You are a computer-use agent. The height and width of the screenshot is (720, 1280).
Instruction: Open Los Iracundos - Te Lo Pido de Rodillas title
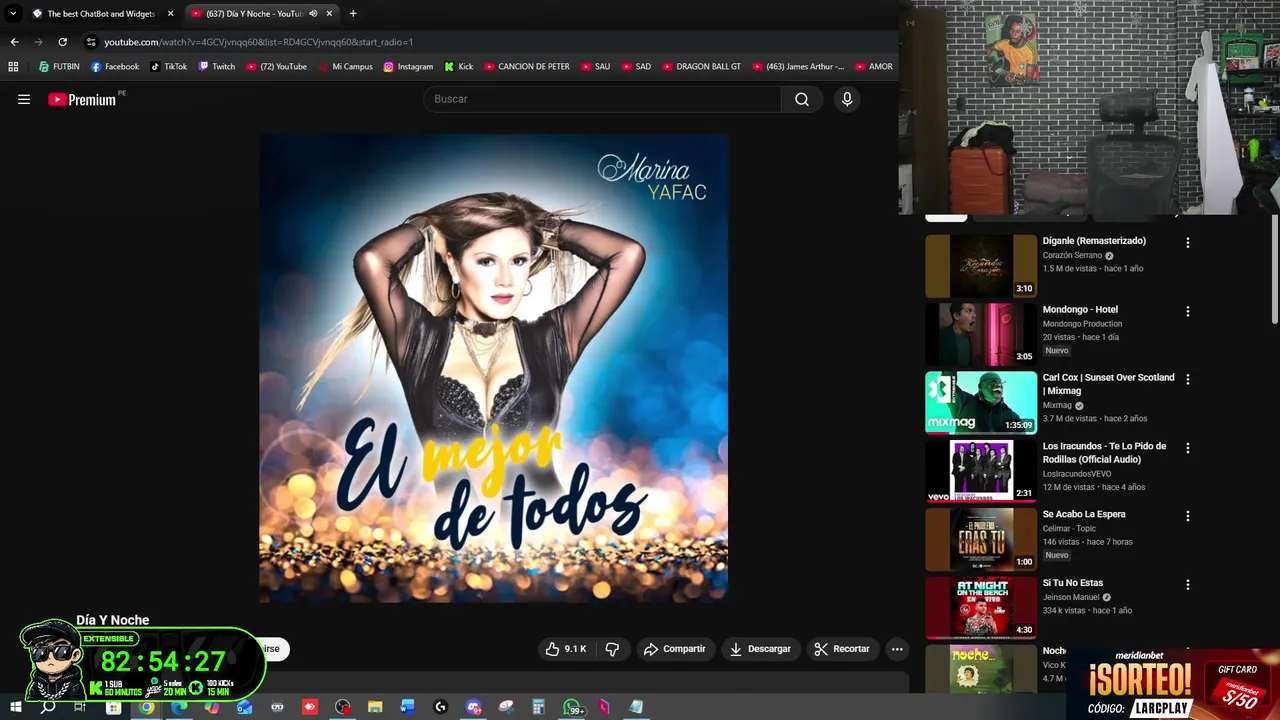pyautogui.click(x=1104, y=453)
